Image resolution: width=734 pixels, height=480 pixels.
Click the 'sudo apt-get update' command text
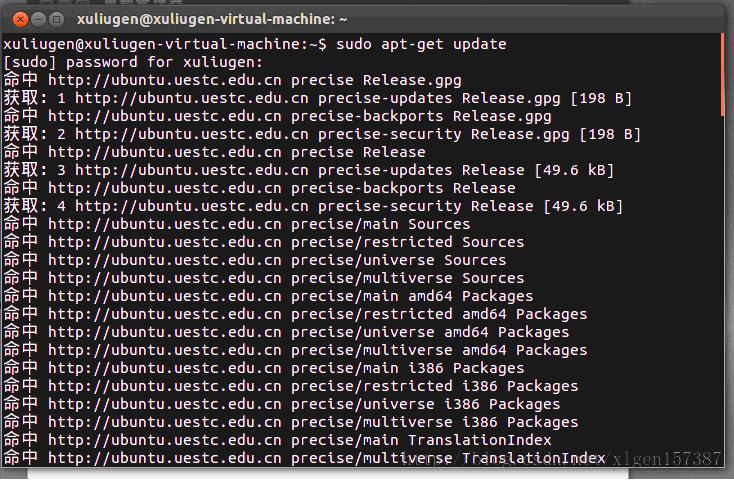421,44
